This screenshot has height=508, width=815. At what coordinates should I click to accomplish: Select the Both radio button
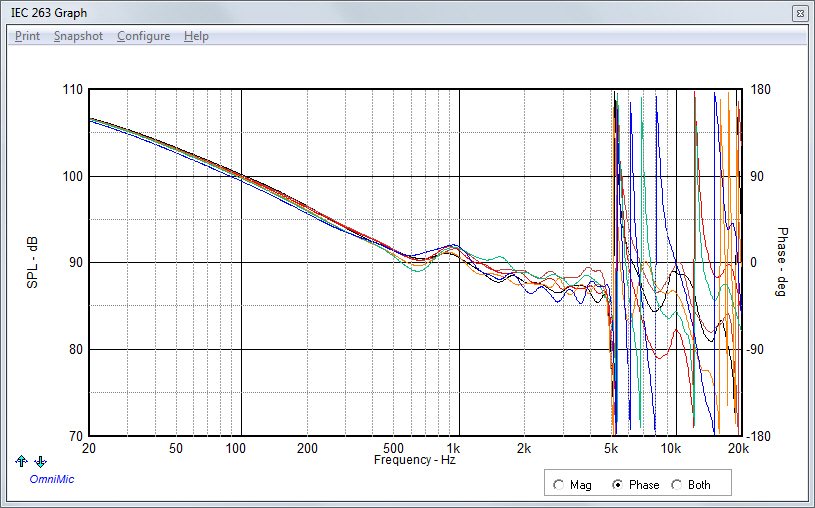point(677,485)
